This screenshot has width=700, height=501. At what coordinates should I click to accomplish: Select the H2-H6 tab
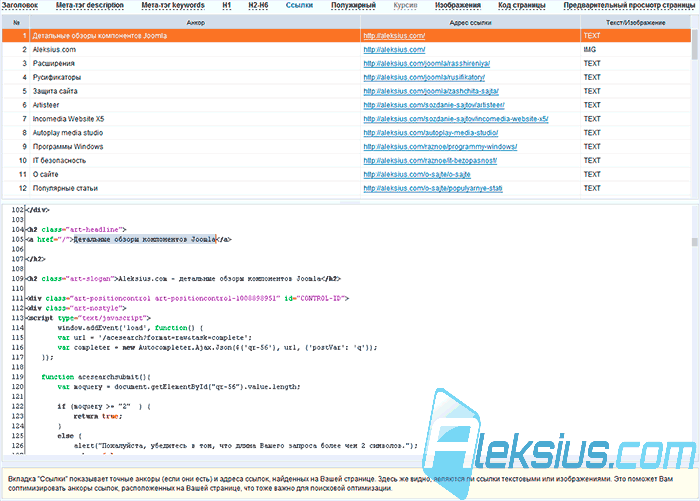click(x=258, y=5)
